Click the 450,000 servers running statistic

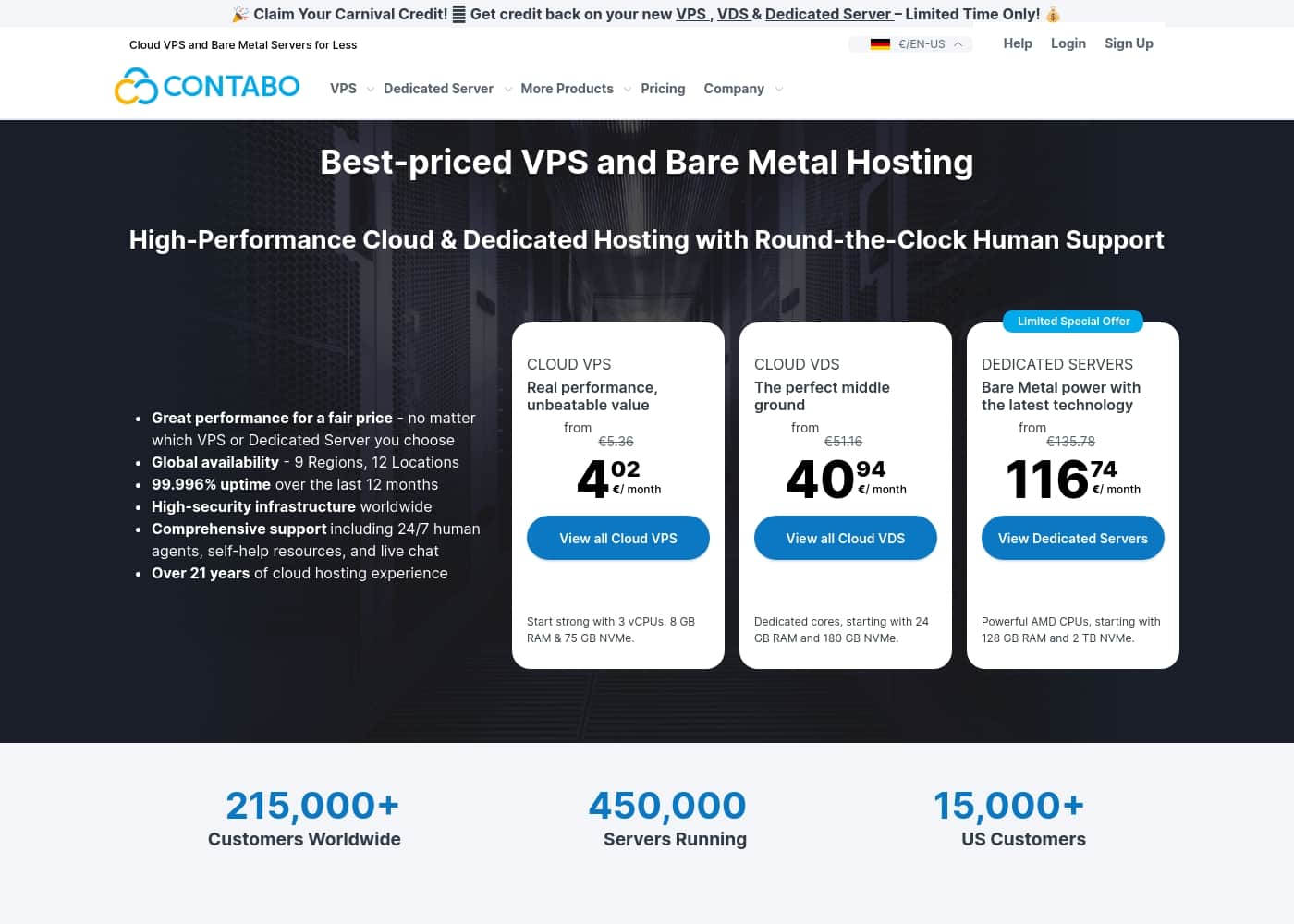(x=667, y=806)
